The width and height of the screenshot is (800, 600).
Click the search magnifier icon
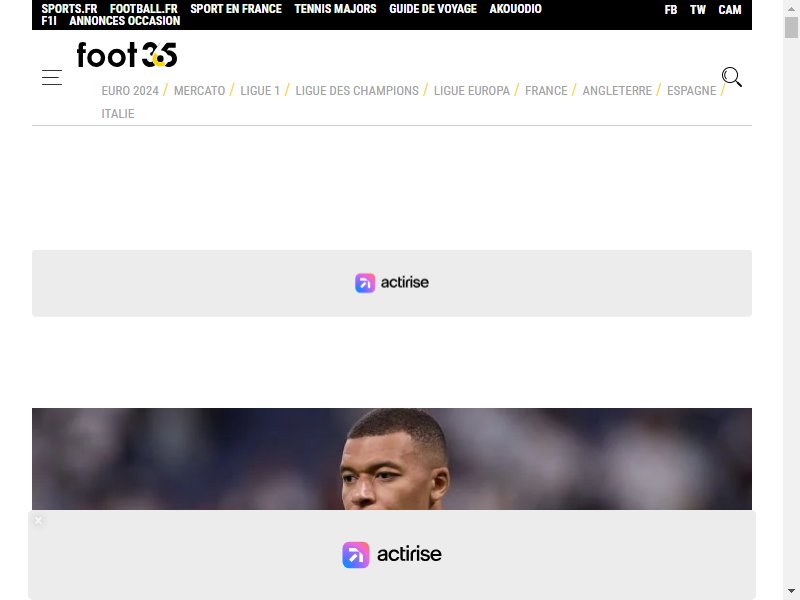[732, 77]
